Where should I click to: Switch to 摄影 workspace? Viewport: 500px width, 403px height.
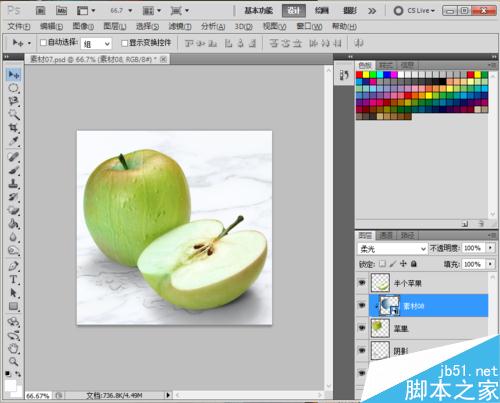(350, 11)
